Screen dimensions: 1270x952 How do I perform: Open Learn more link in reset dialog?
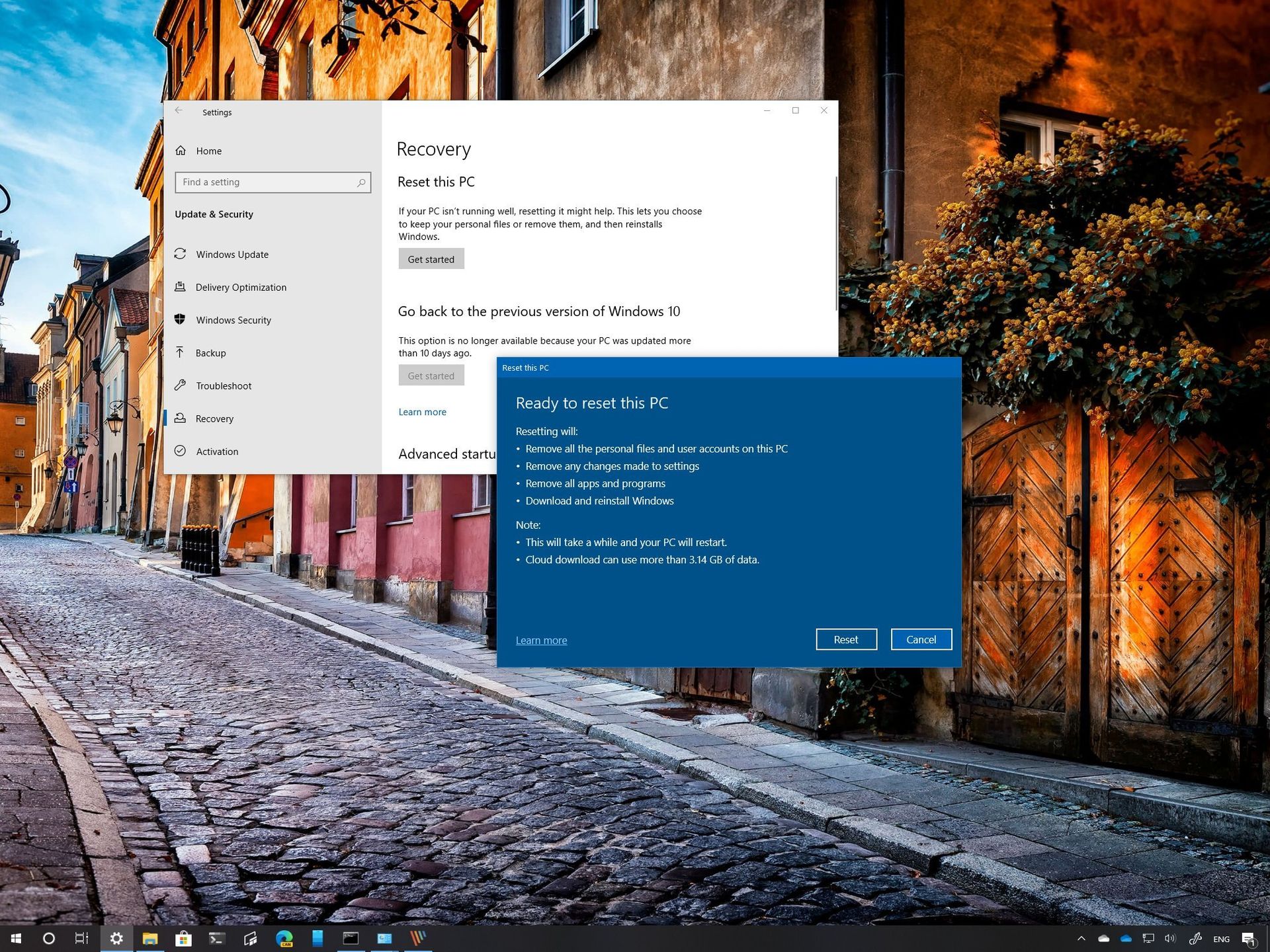pyautogui.click(x=541, y=640)
